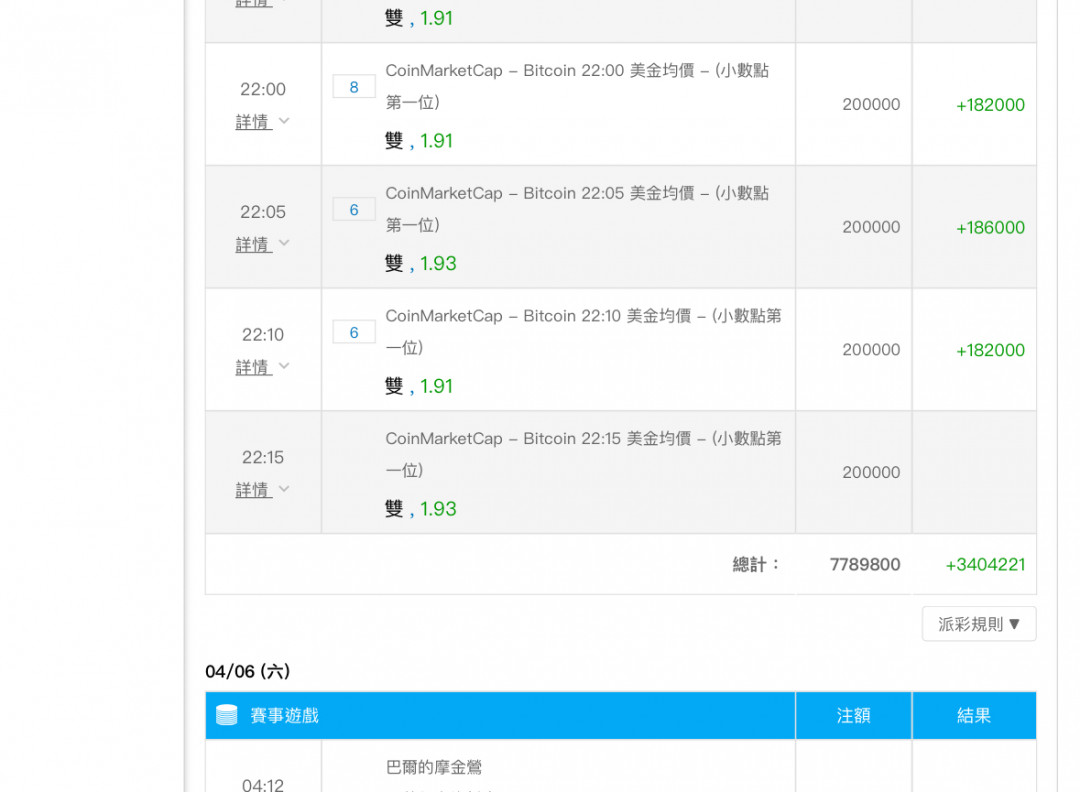Open 詳情 link for 22:05 bet
The height and width of the screenshot is (792, 1080).
[253, 244]
